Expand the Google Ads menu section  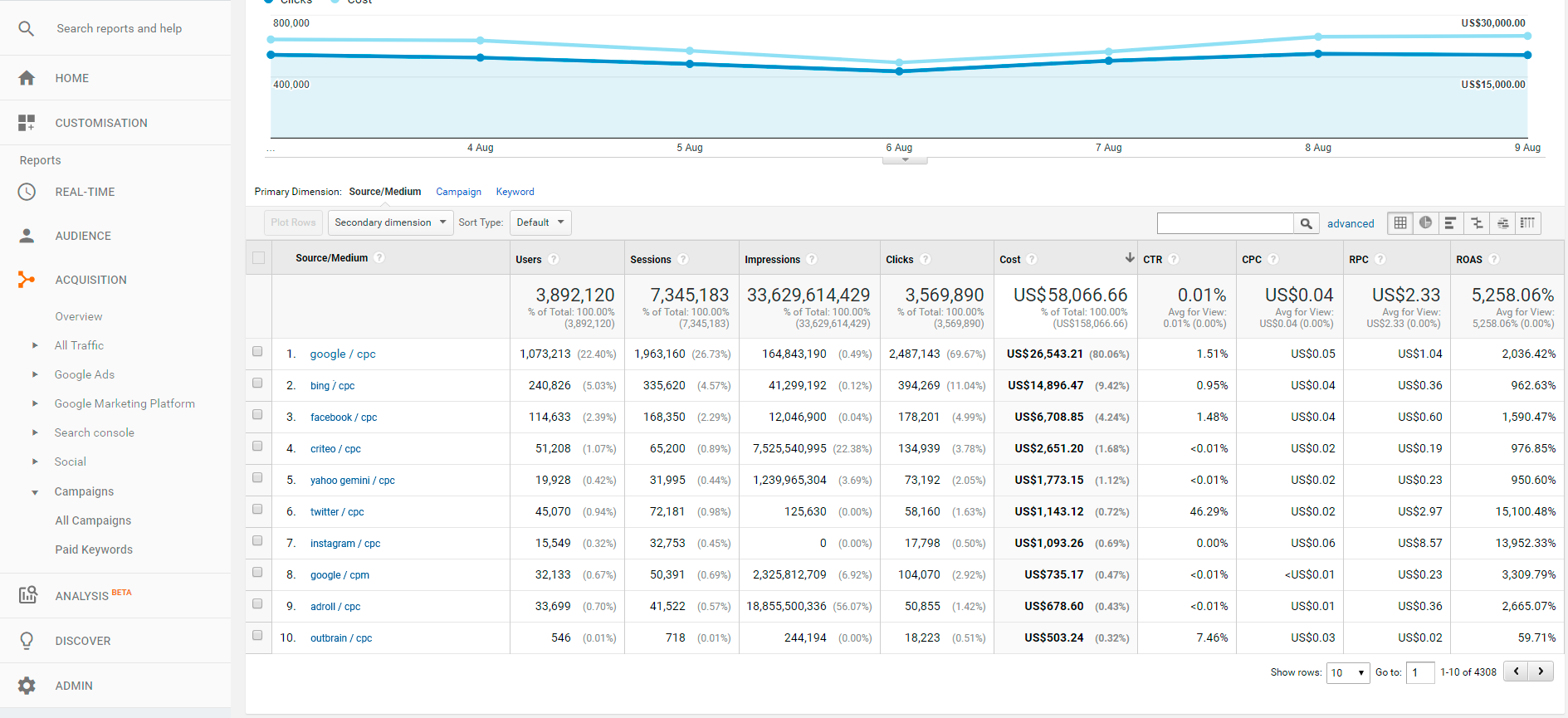click(35, 374)
